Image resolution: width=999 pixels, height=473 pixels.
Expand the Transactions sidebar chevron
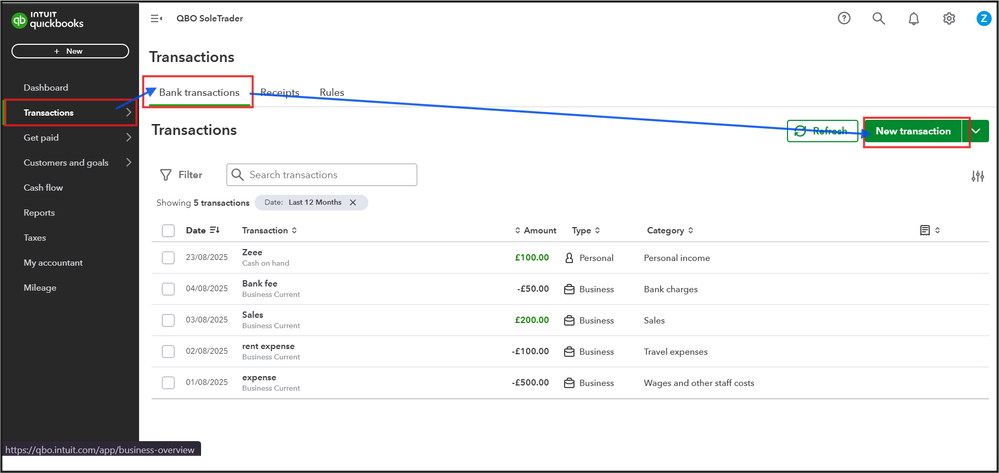[128, 113]
